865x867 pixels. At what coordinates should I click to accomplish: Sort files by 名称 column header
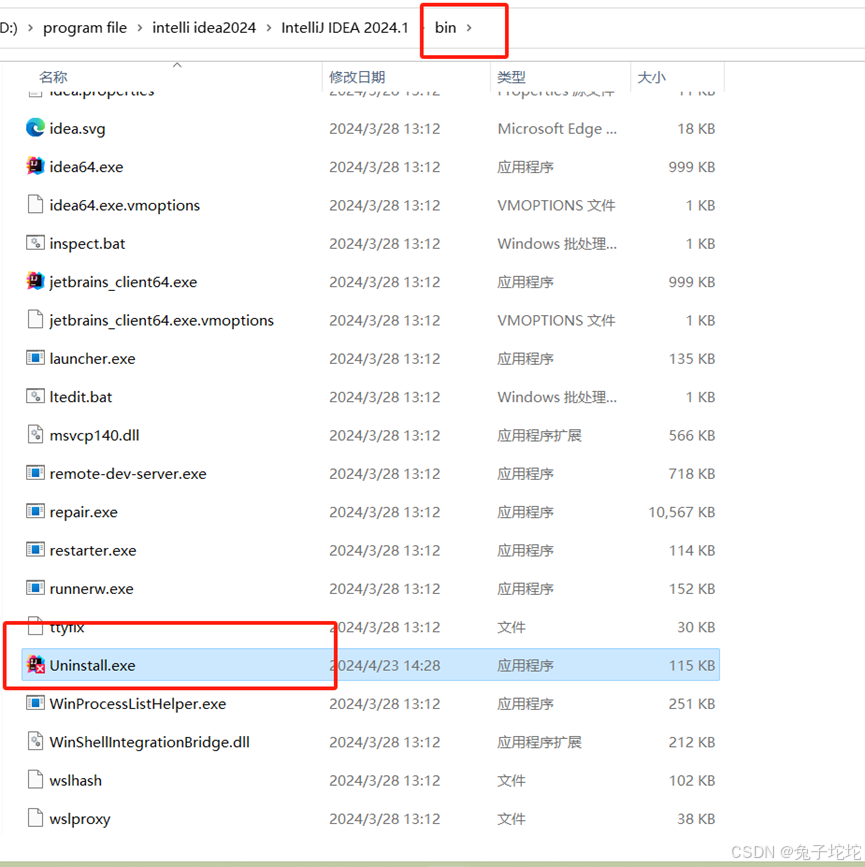53,77
